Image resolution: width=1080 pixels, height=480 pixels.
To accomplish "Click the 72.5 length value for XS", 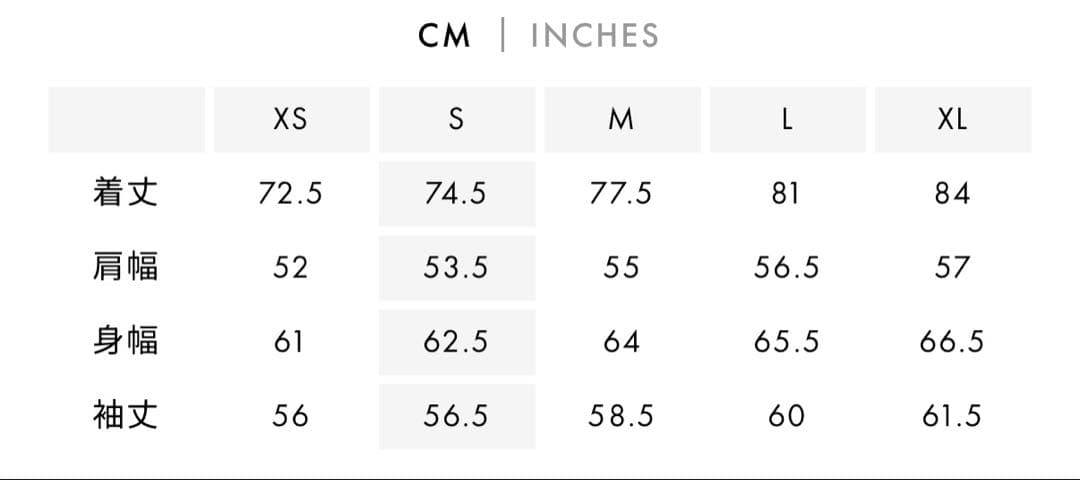I will (x=291, y=193).
